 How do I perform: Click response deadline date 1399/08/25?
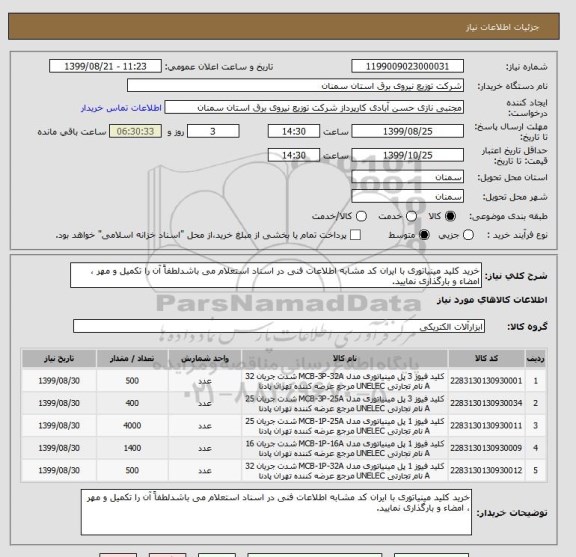(407, 131)
